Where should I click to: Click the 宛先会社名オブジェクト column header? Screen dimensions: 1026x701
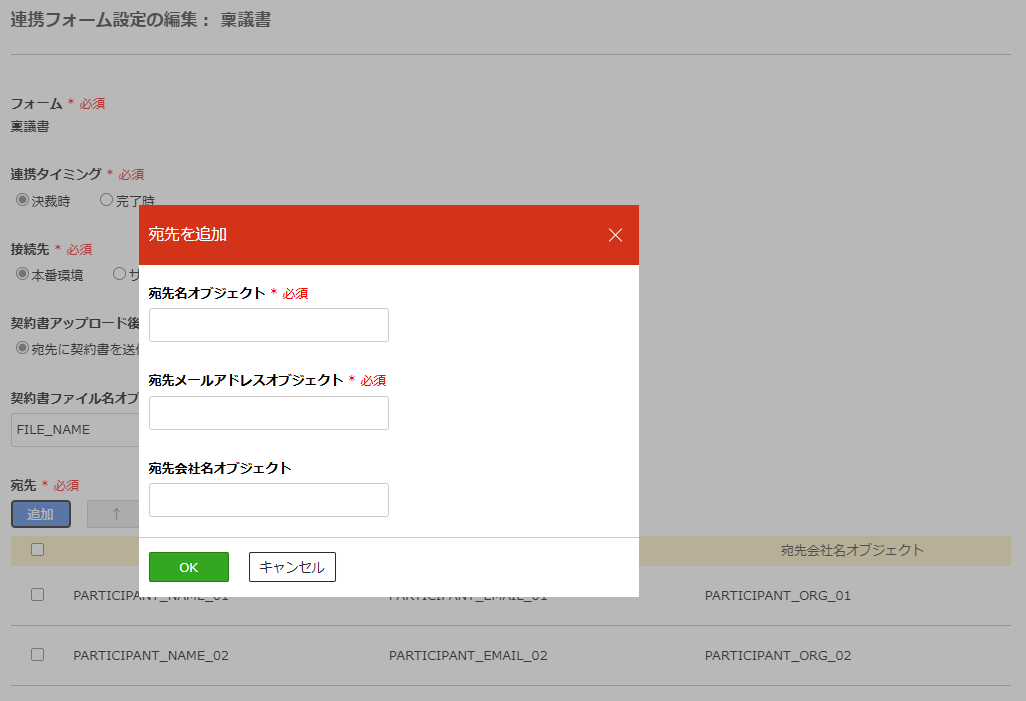tap(852, 550)
